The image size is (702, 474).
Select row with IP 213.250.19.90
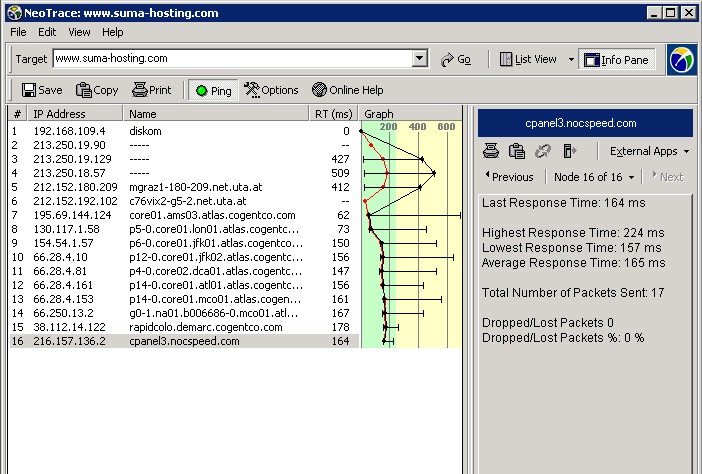(x=184, y=145)
